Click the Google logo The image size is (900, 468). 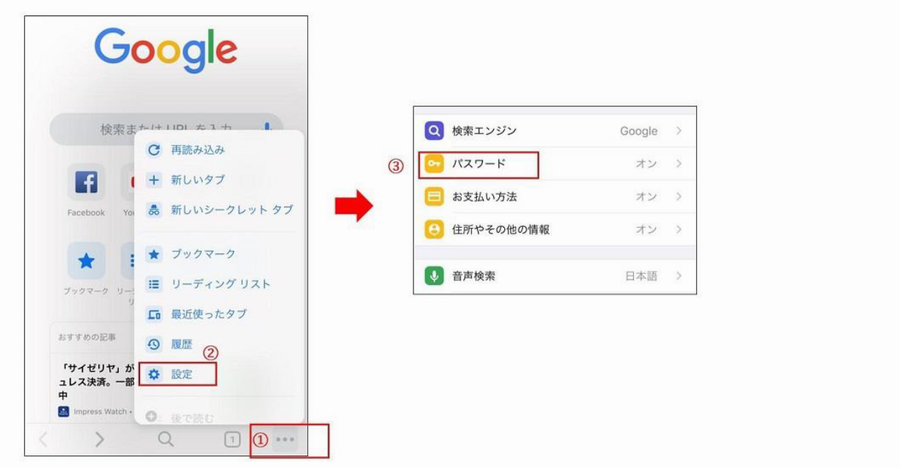[x=166, y=49]
